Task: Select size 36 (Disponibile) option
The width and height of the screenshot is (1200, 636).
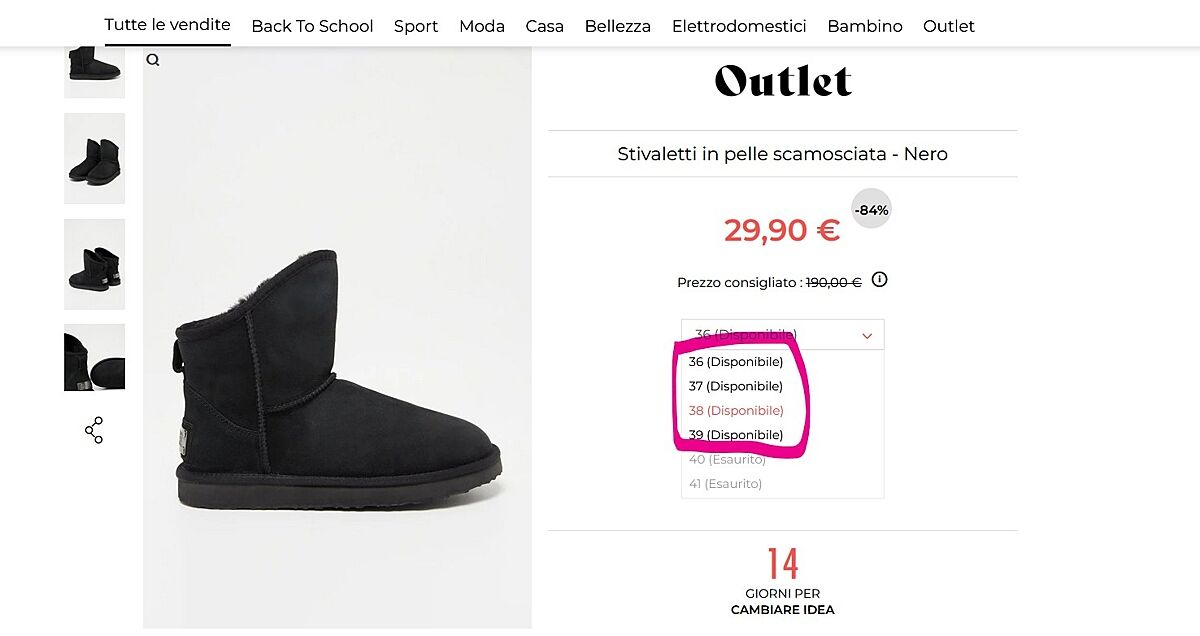Action: click(736, 362)
